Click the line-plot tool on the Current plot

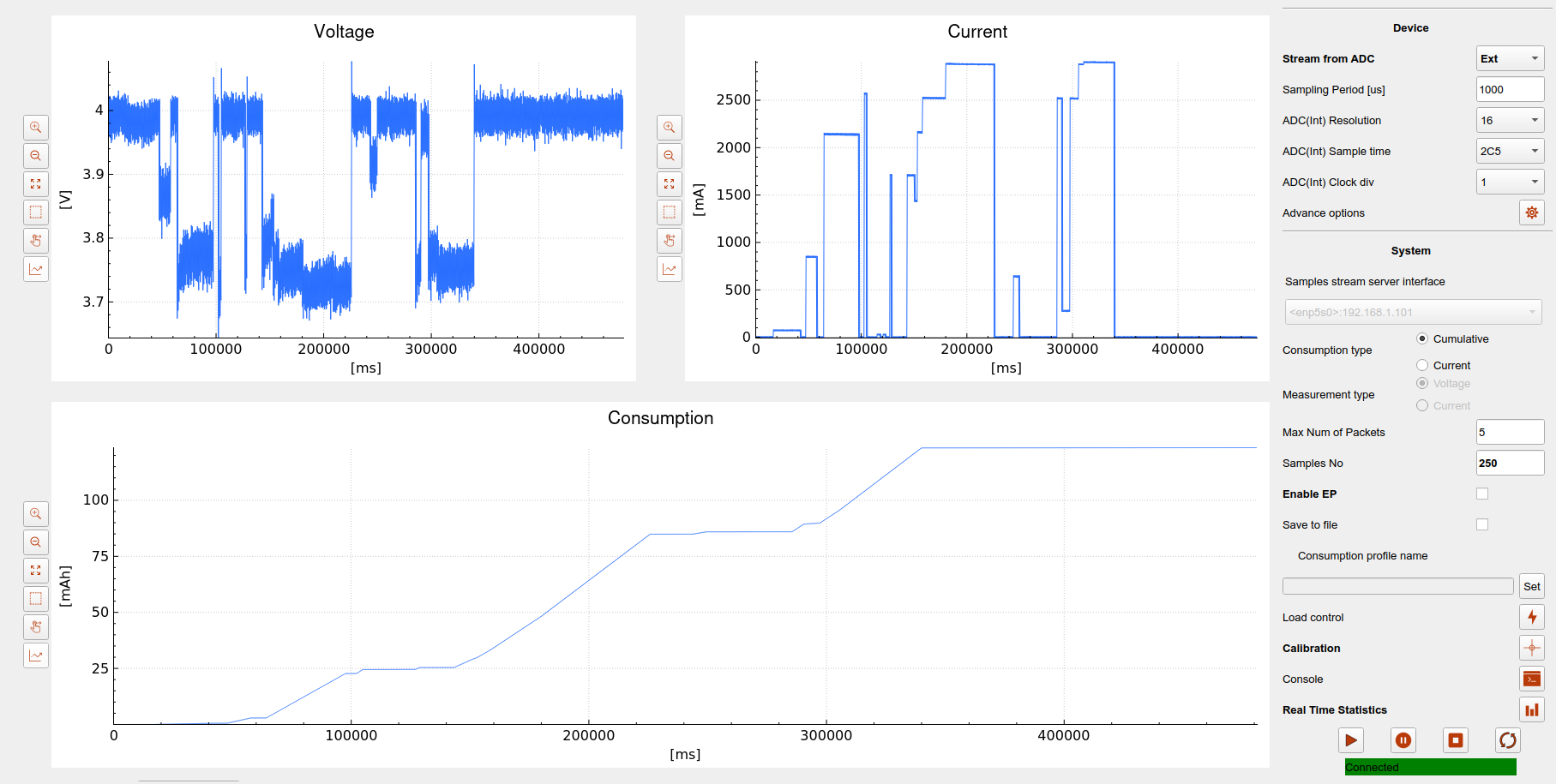pos(669,268)
